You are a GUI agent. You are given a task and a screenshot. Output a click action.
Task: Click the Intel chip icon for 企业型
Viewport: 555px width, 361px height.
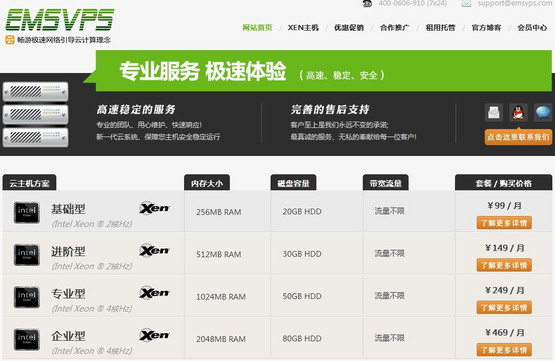coord(27,339)
